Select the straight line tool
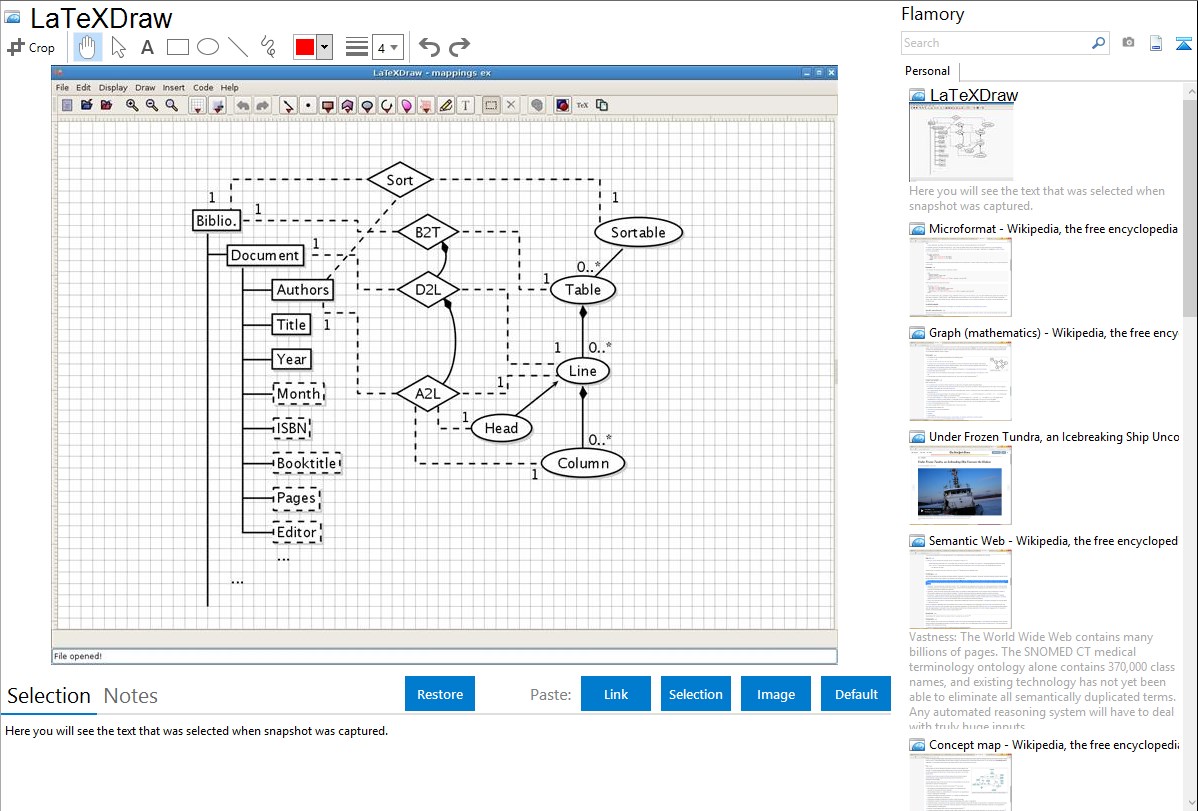Screen dimensions: 1198x811 [237, 47]
